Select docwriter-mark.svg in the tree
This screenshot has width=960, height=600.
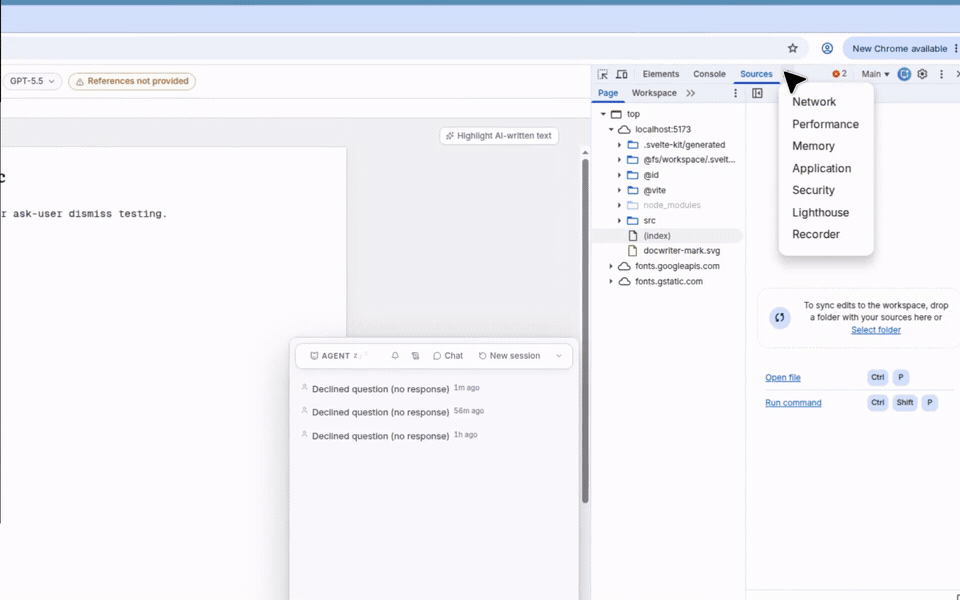click(681, 251)
